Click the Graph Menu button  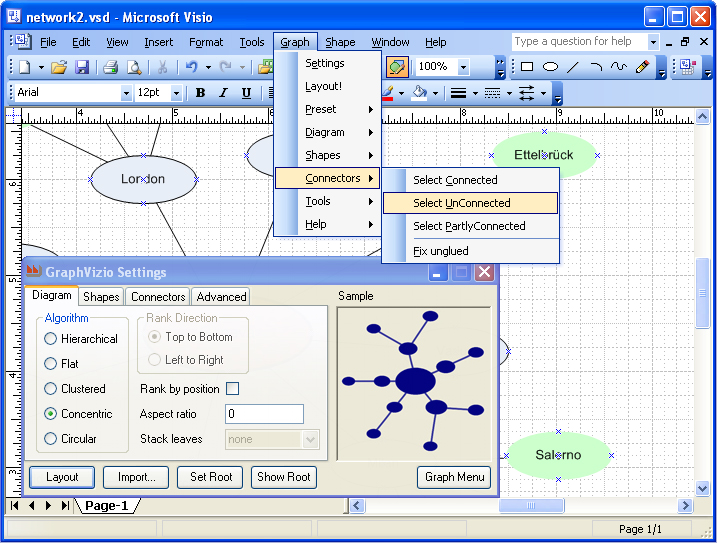(x=454, y=477)
